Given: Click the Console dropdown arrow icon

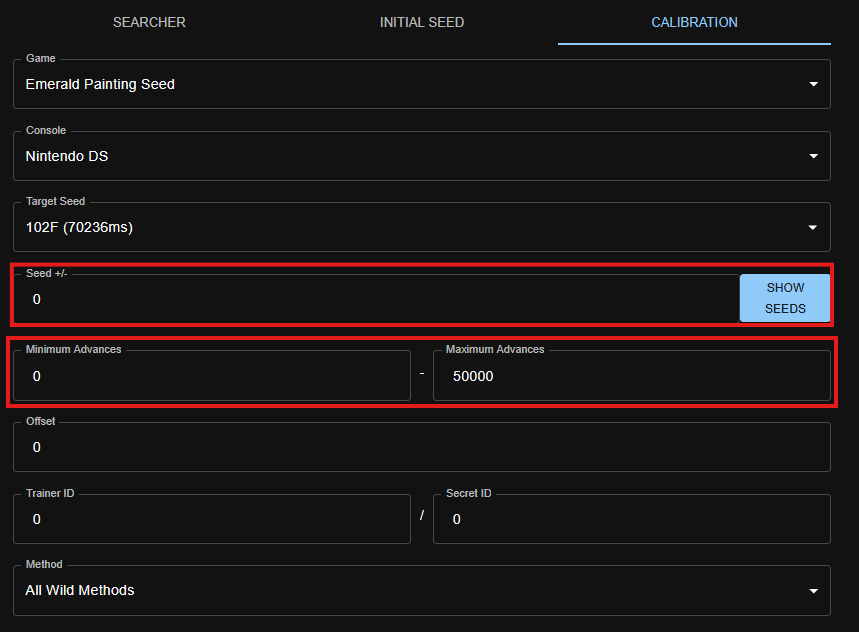Looking at the screenshot, I should click(813, 157).
